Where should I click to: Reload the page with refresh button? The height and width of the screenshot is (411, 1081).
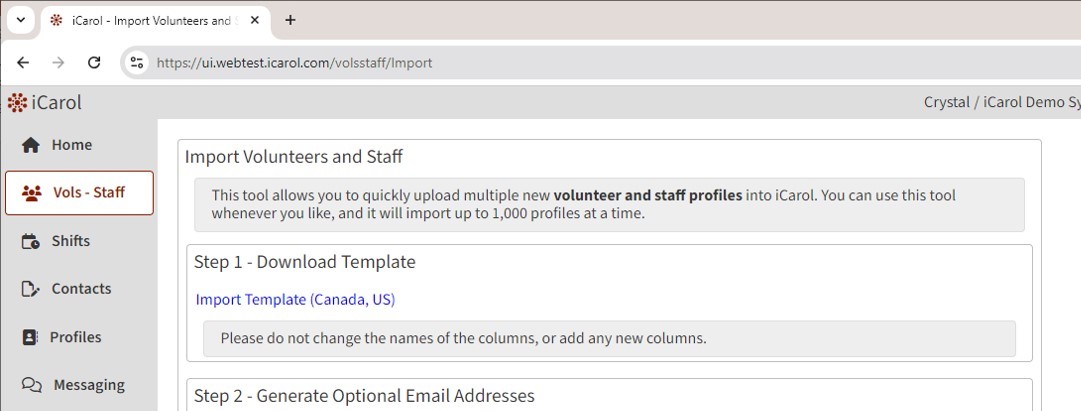click(94, 62)
